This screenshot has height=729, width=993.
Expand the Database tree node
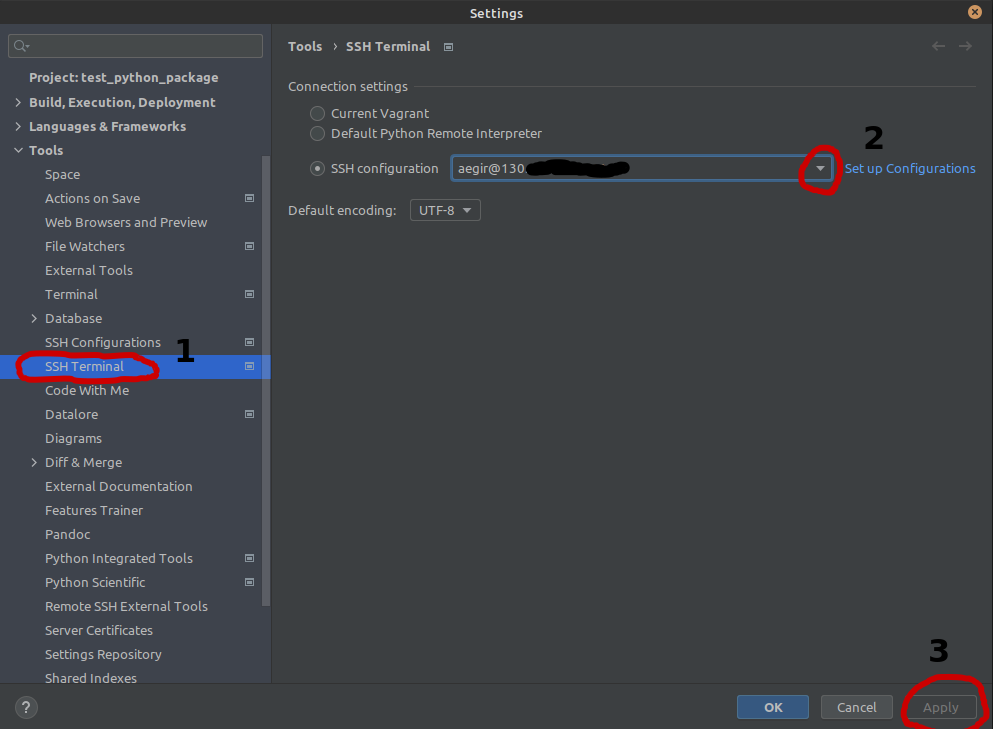[x=35, y=318]
